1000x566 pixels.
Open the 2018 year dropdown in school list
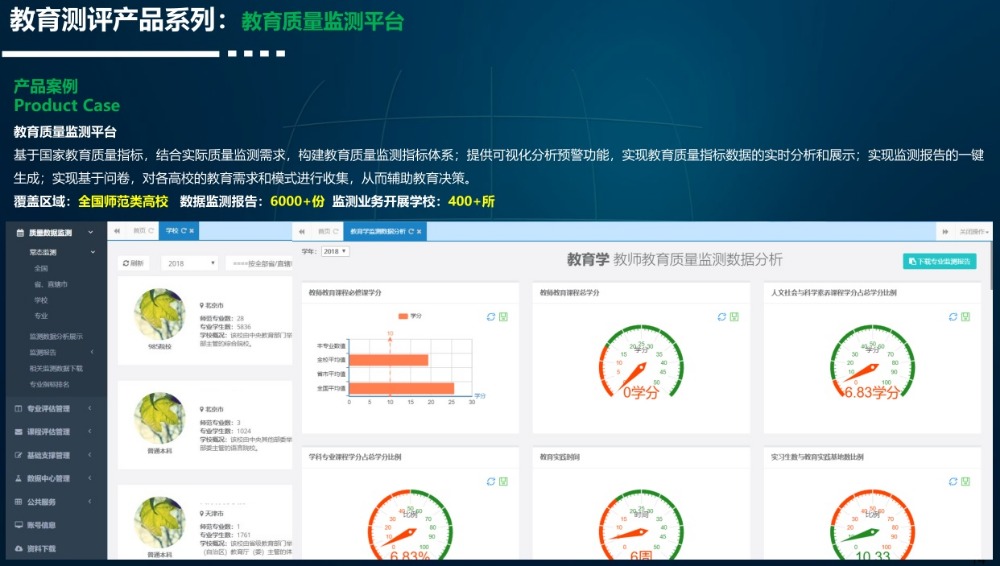coord(192,263)
